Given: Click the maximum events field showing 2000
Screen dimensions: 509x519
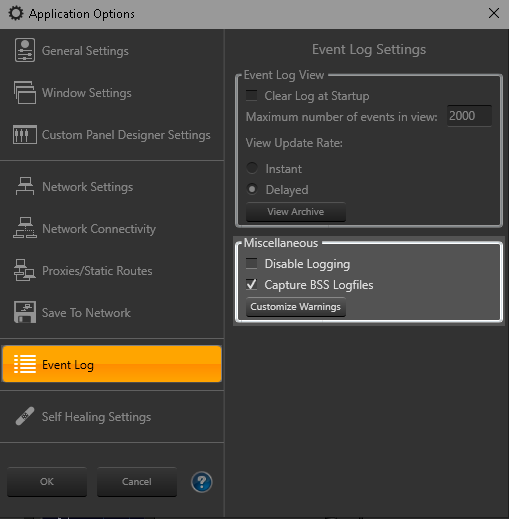Looking at the screenshot, I should (469, 116).
